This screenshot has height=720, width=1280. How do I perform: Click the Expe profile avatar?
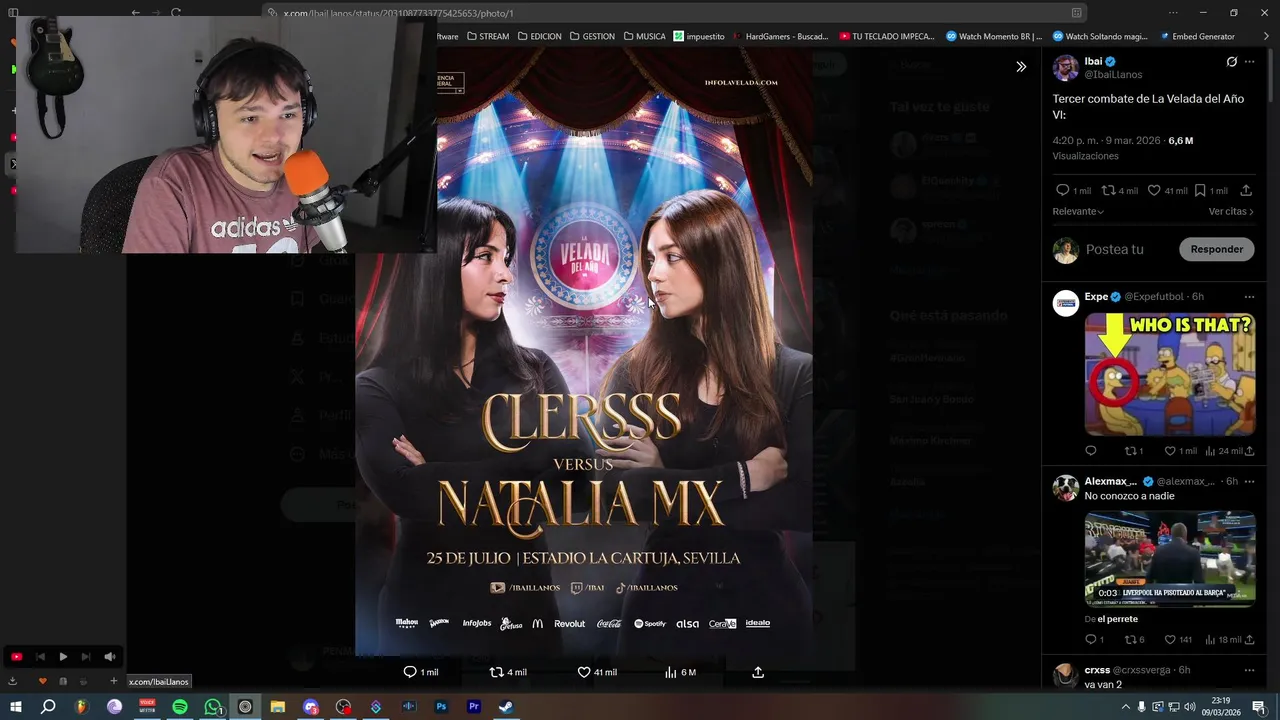pos(1066,303)
